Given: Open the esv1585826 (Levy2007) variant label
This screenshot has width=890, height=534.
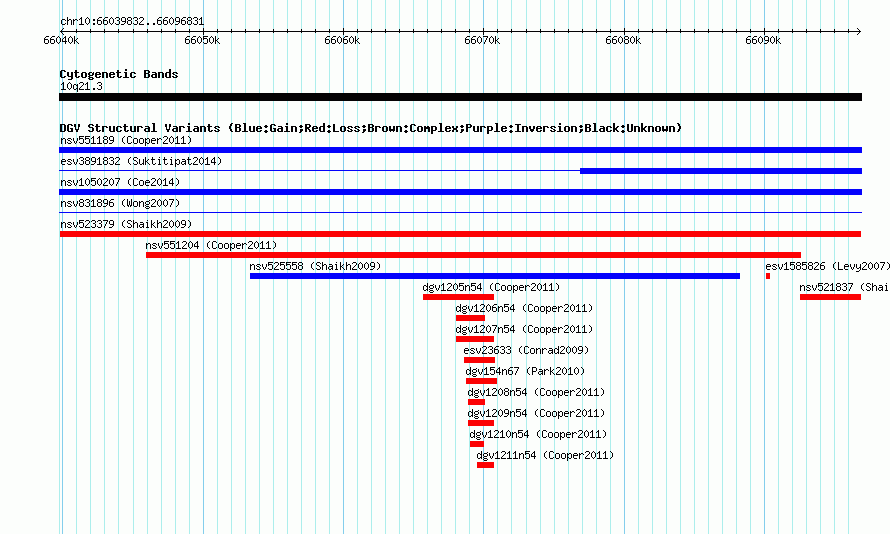Looking at the screenshot, I should (827, 266).
